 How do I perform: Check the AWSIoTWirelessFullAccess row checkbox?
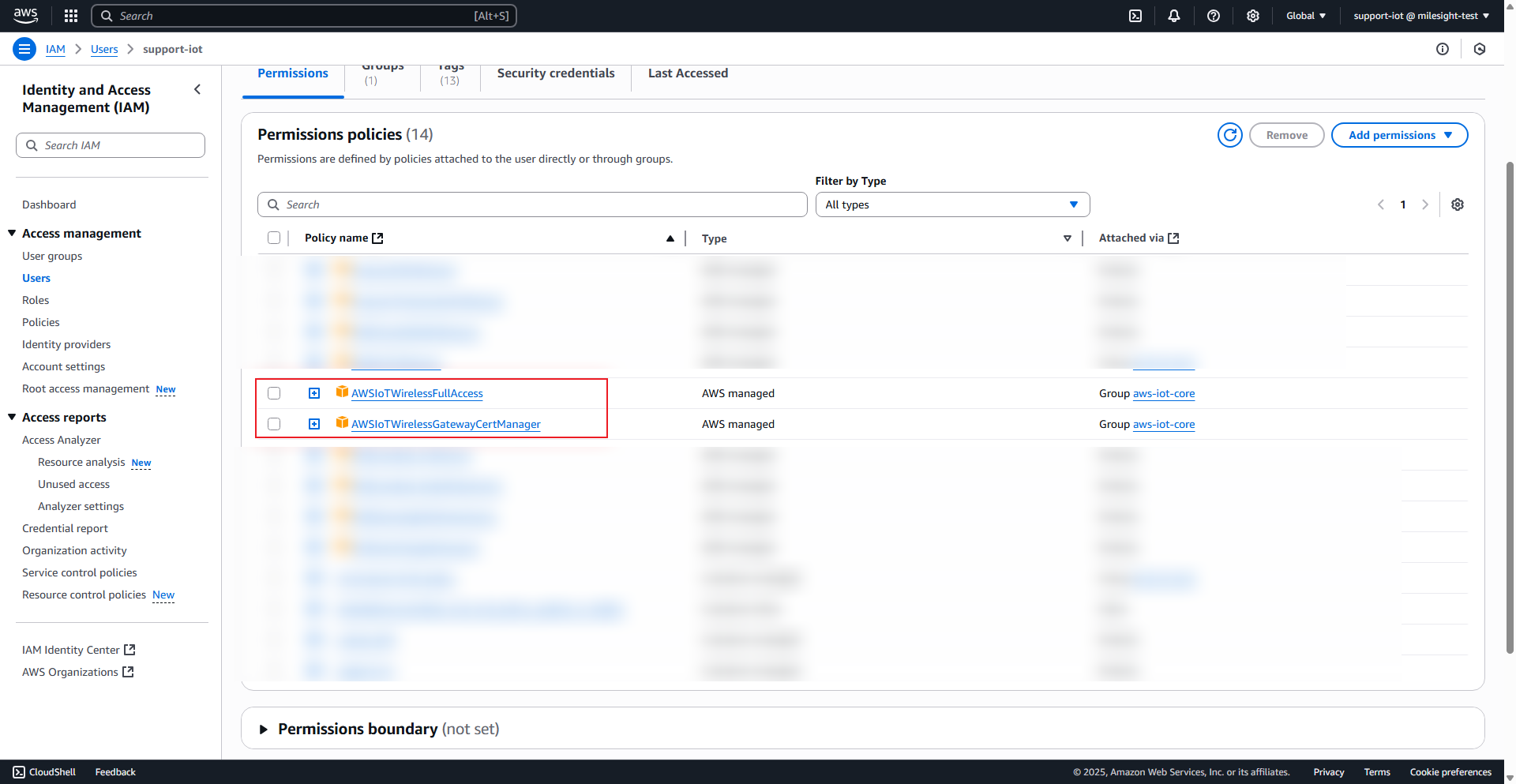click(x=274, y=393)
